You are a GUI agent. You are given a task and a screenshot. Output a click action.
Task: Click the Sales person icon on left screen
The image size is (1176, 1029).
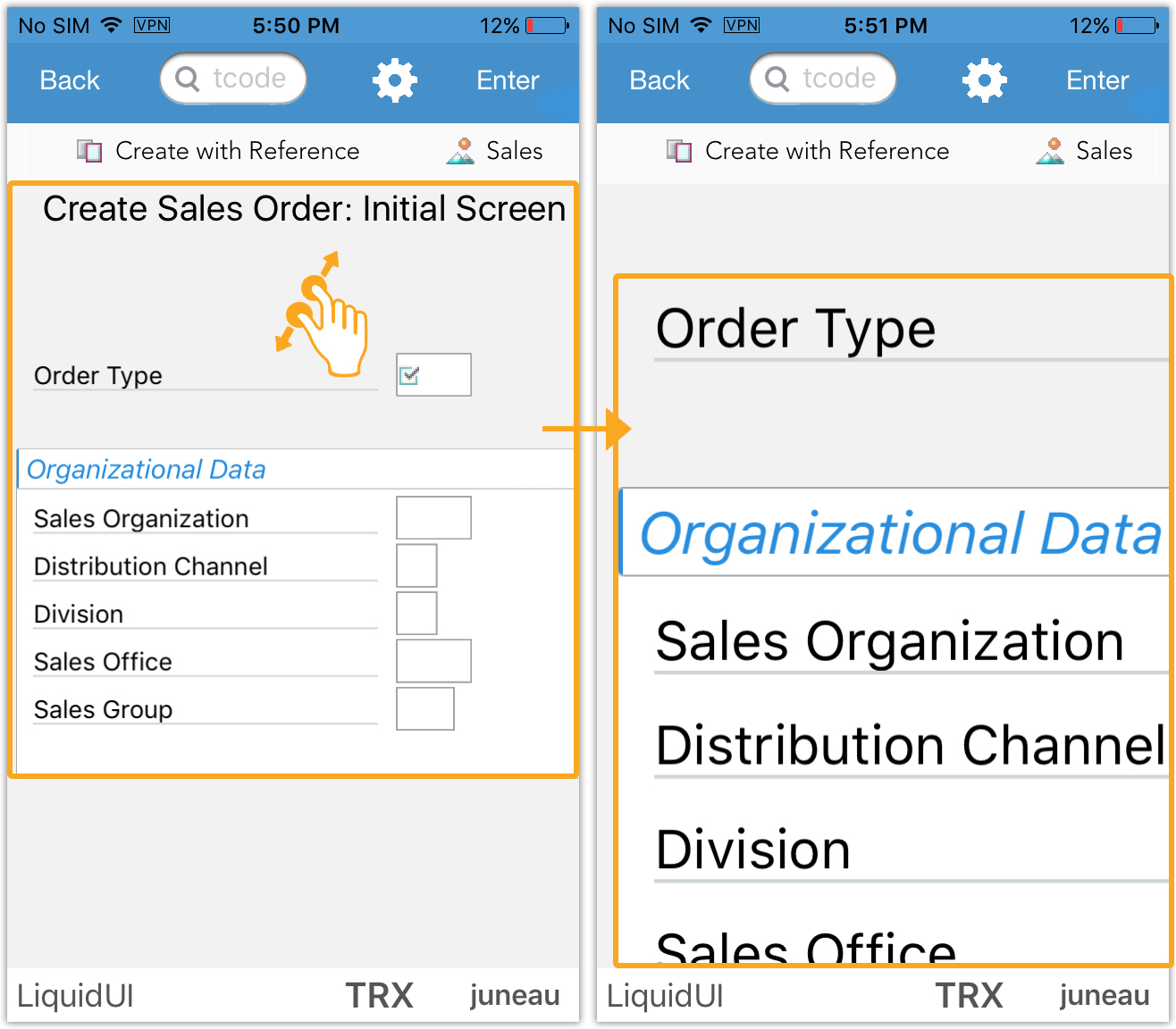tap(461, 151)
